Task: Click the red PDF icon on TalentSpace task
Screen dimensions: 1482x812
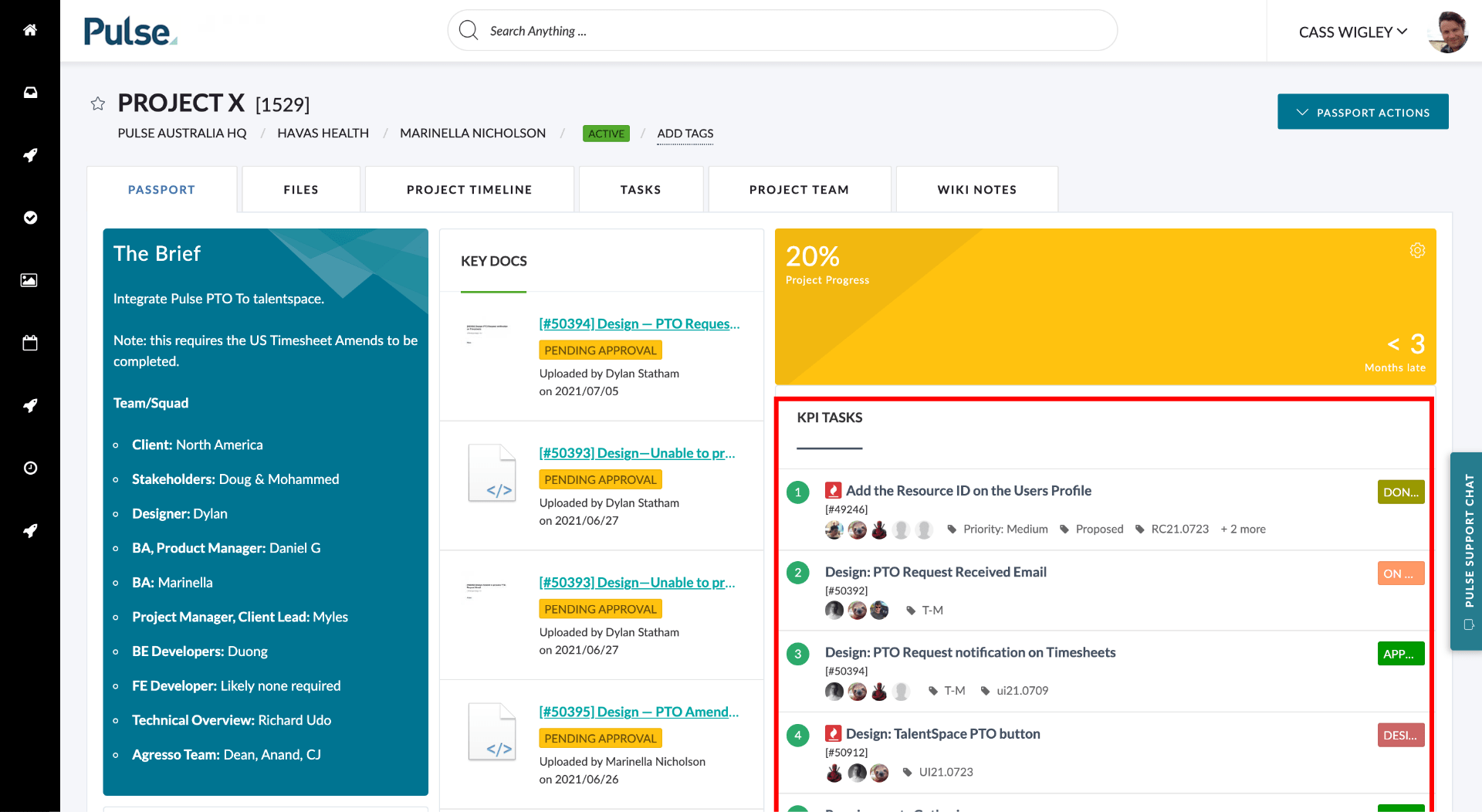Action: pos(834,733)
